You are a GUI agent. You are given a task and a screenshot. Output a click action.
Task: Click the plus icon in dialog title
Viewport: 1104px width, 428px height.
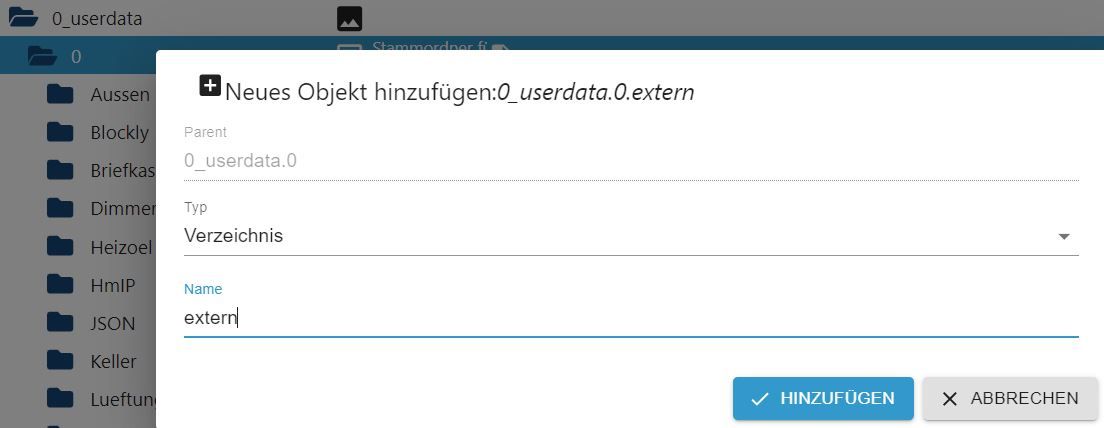point(210,86)
